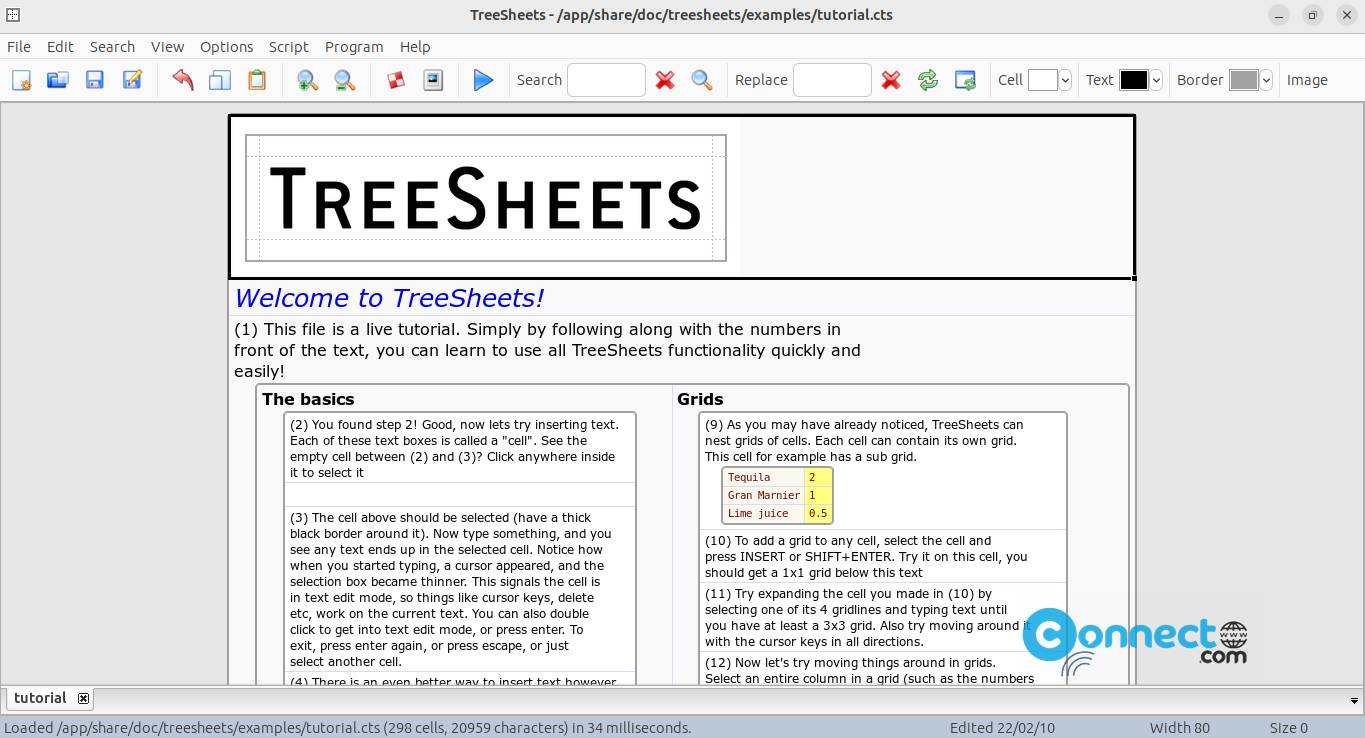Open the Cell color dropdown arrow
The height and width of the screenshot is (738, 1365).
[x=1065, y=80]
